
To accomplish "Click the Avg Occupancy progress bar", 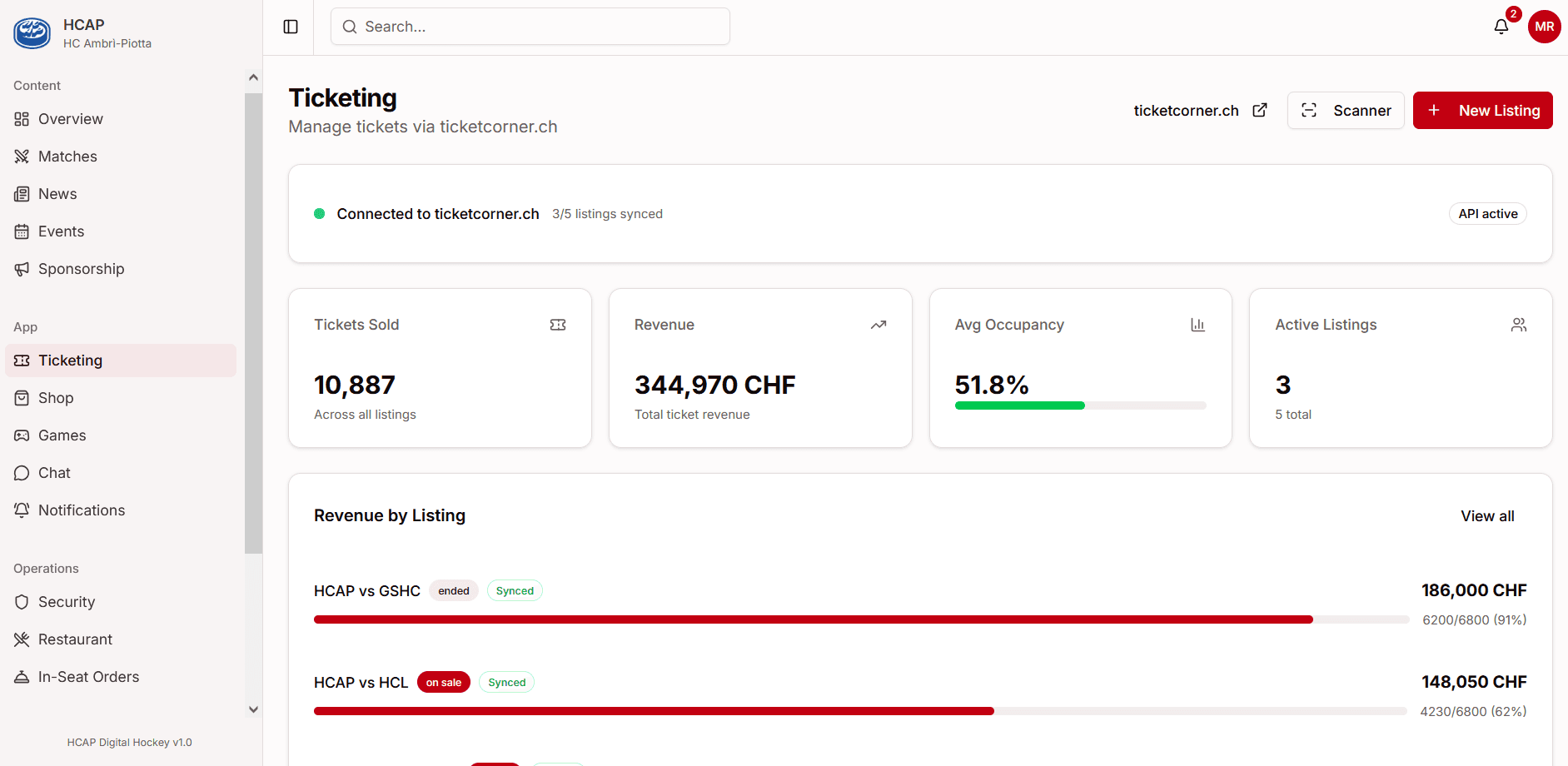I will click(1081, 405).
